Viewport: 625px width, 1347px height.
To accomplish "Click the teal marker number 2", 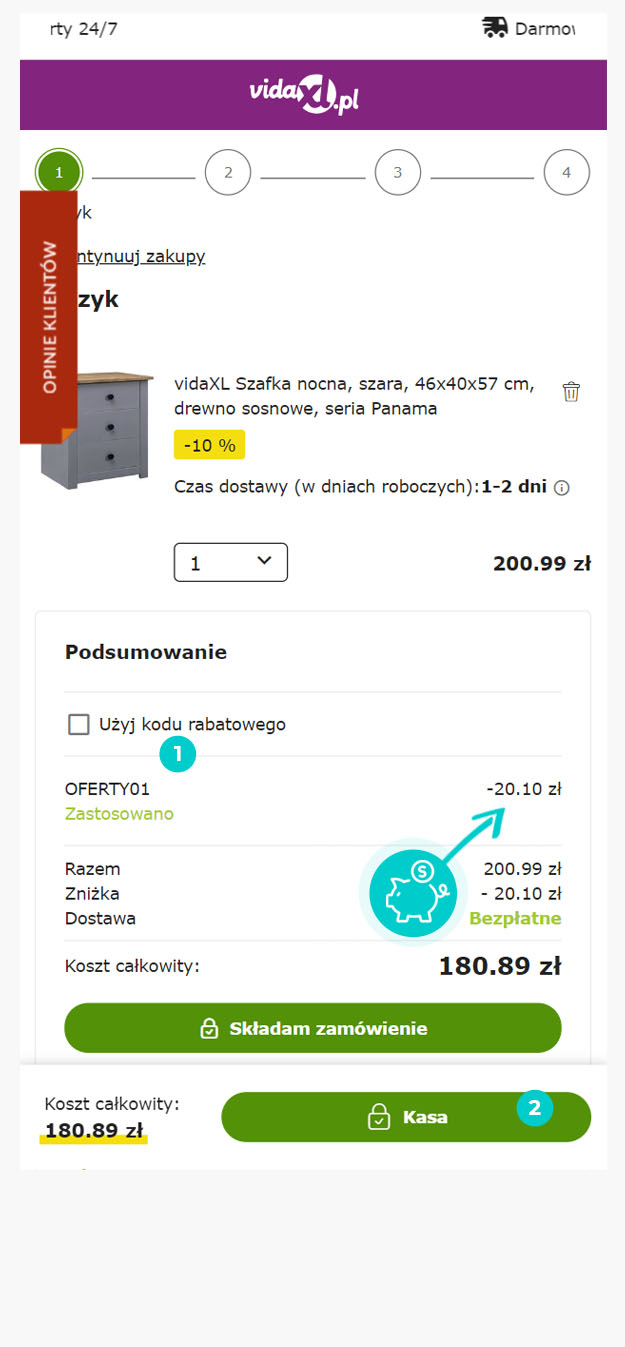I will pos(535,1108).
